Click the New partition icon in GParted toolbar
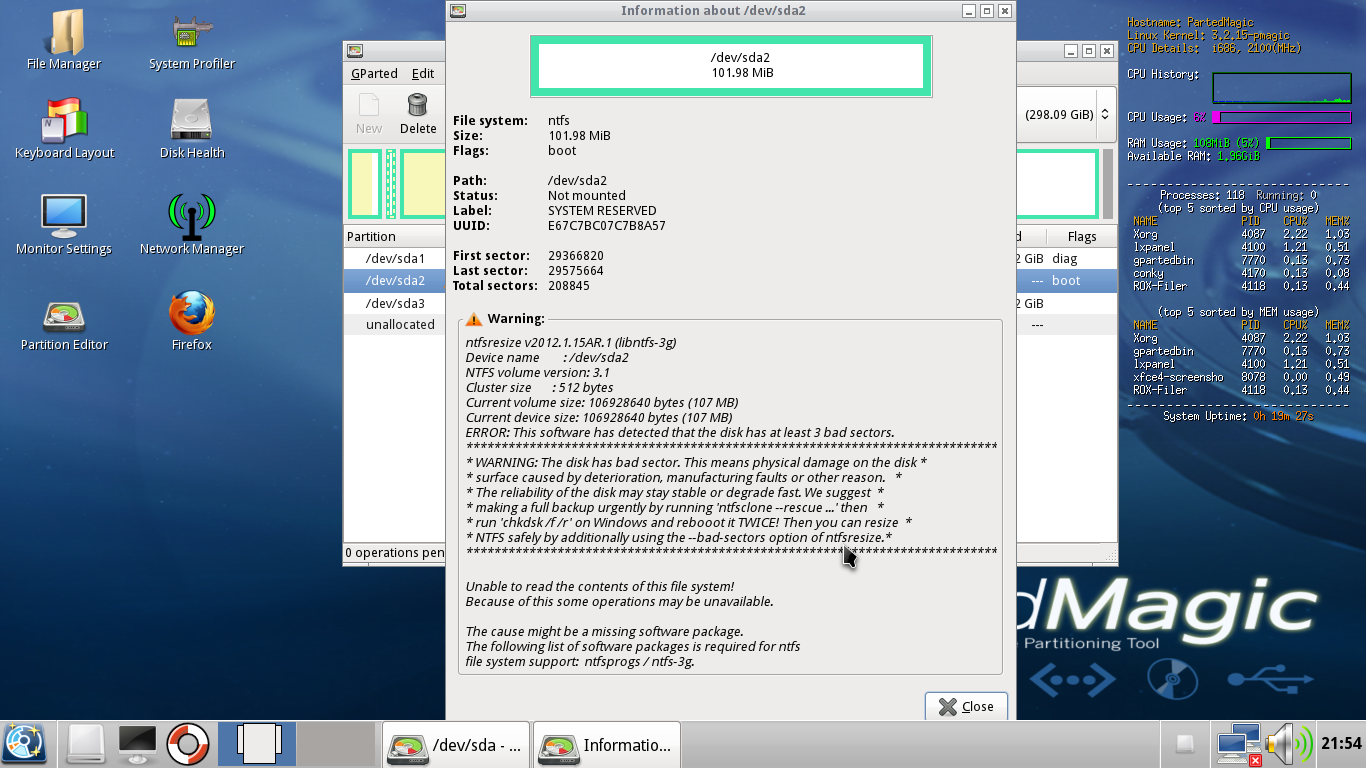 [368, 113]
